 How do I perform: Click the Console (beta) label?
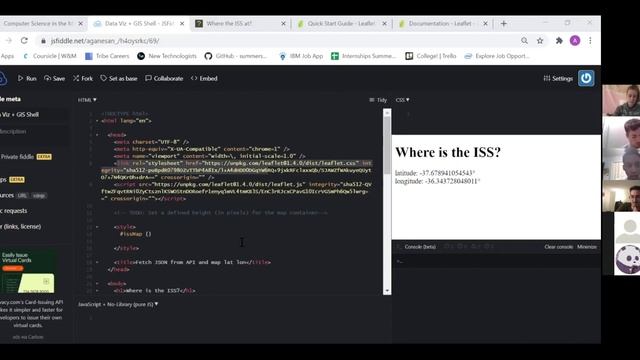click(x=420, y=247)
